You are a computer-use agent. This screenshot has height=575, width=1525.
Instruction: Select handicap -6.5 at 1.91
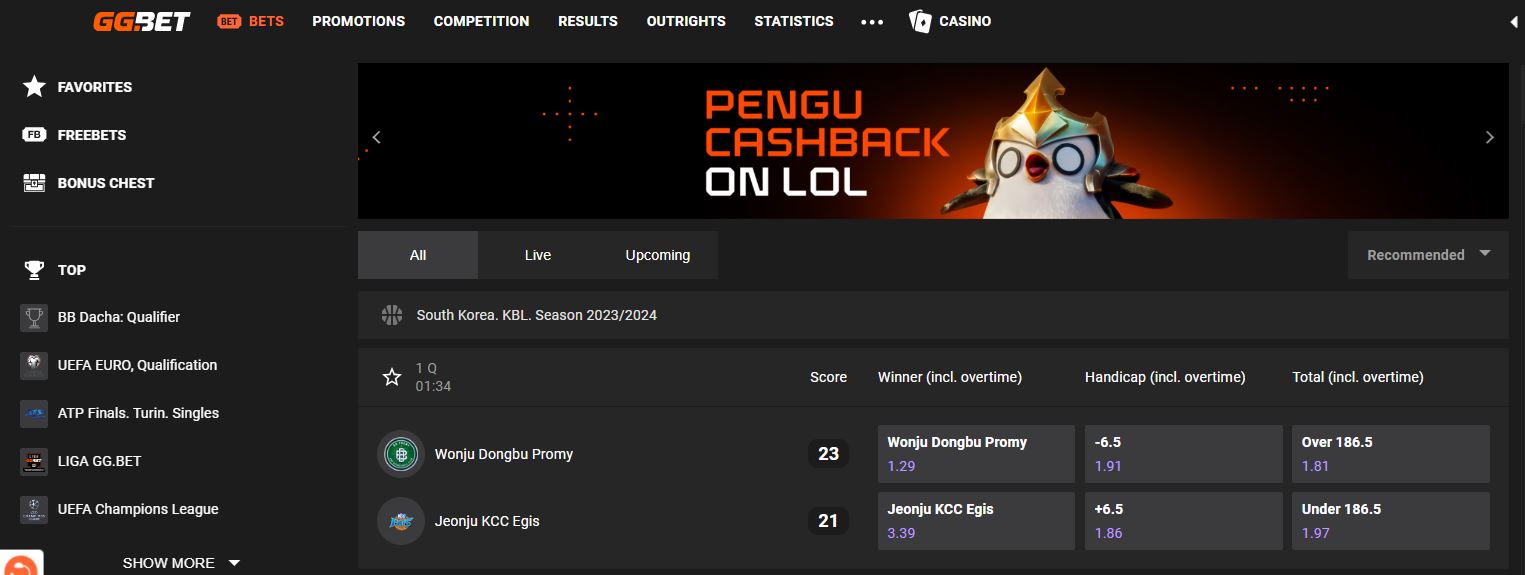[1183, 454]
